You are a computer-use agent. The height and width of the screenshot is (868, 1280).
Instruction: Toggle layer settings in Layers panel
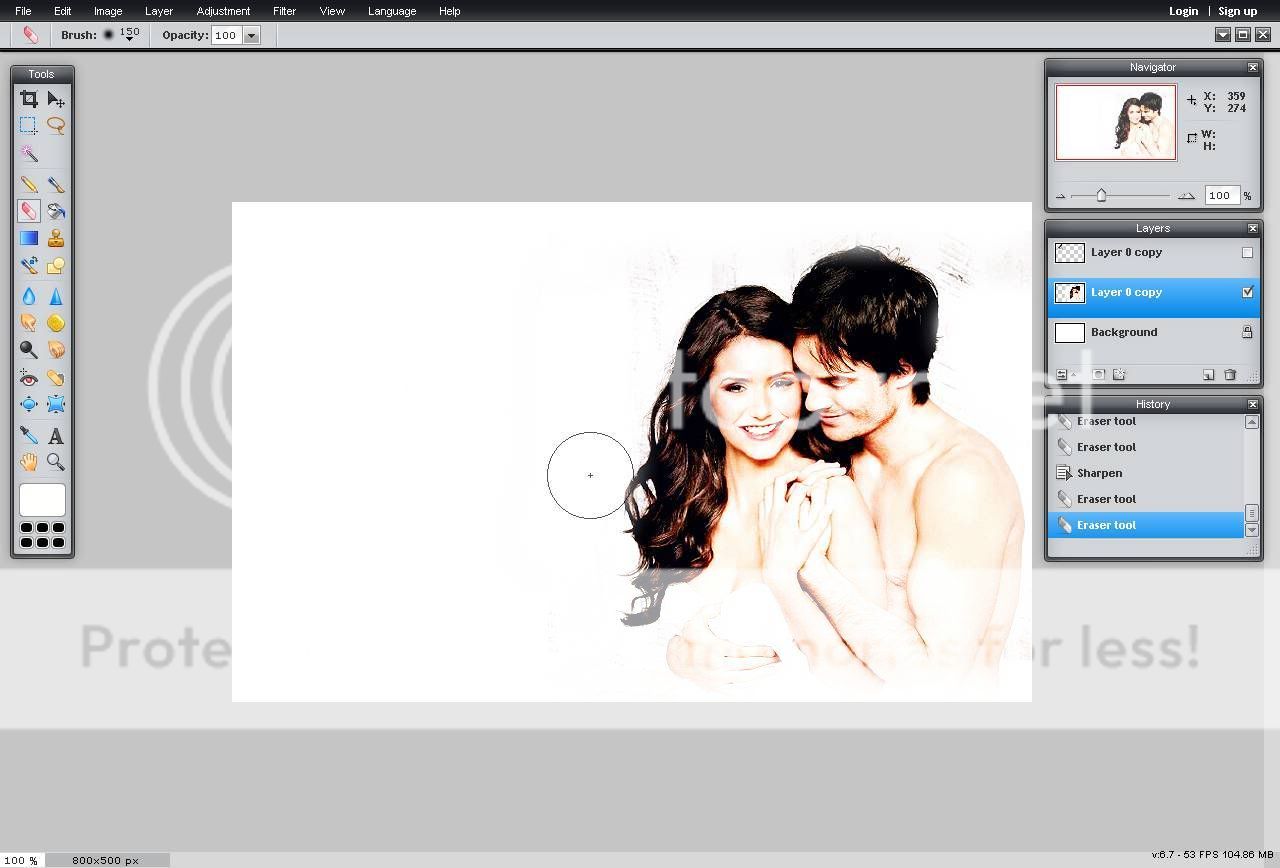1063,375
